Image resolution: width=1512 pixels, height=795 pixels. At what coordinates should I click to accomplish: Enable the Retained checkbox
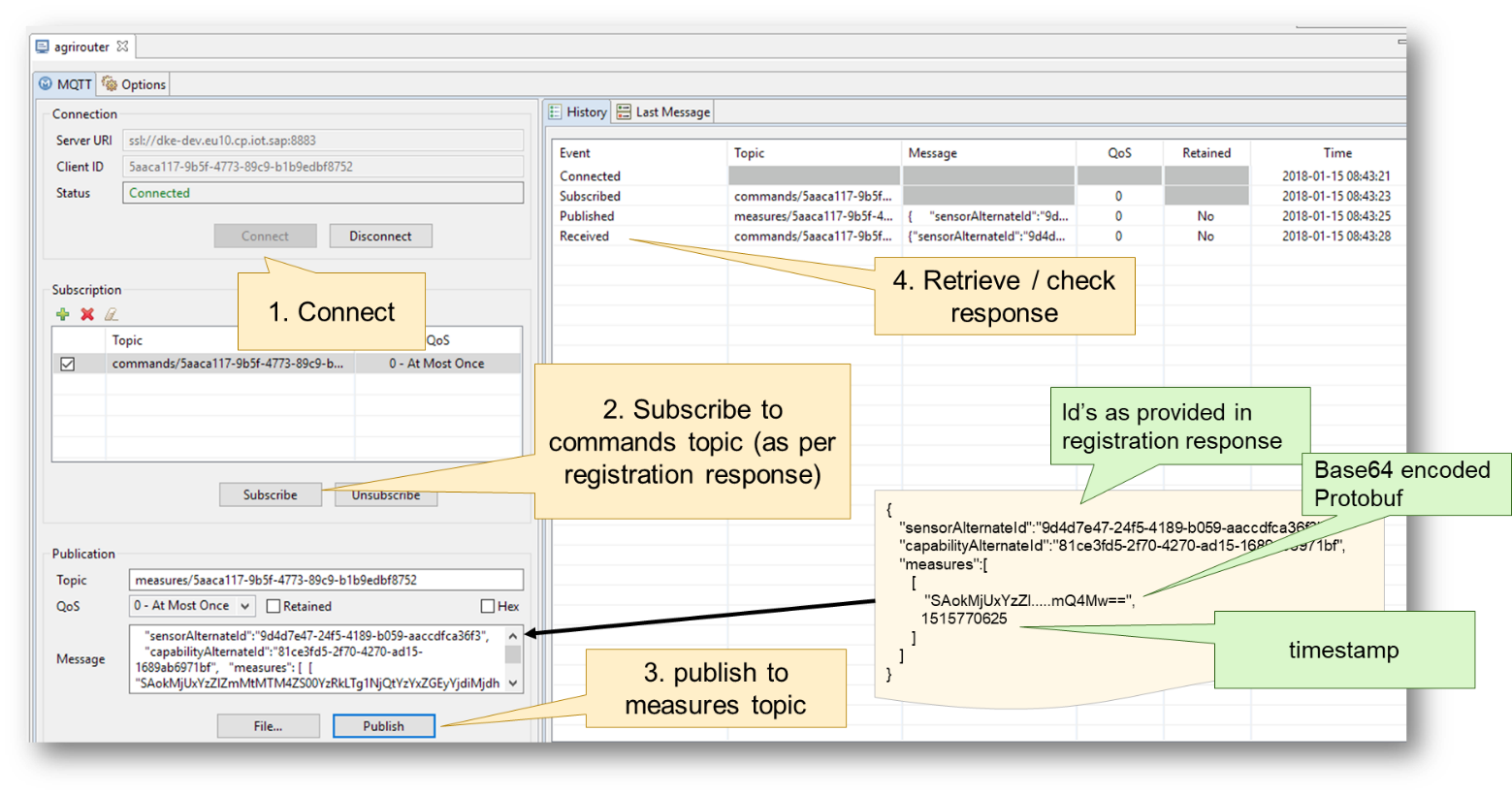273,606
